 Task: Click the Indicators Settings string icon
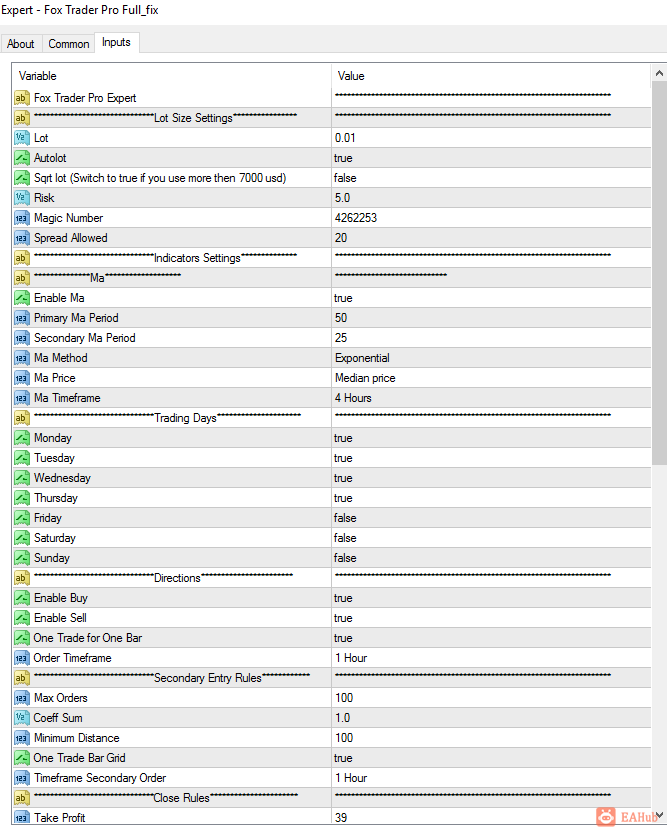22,258
